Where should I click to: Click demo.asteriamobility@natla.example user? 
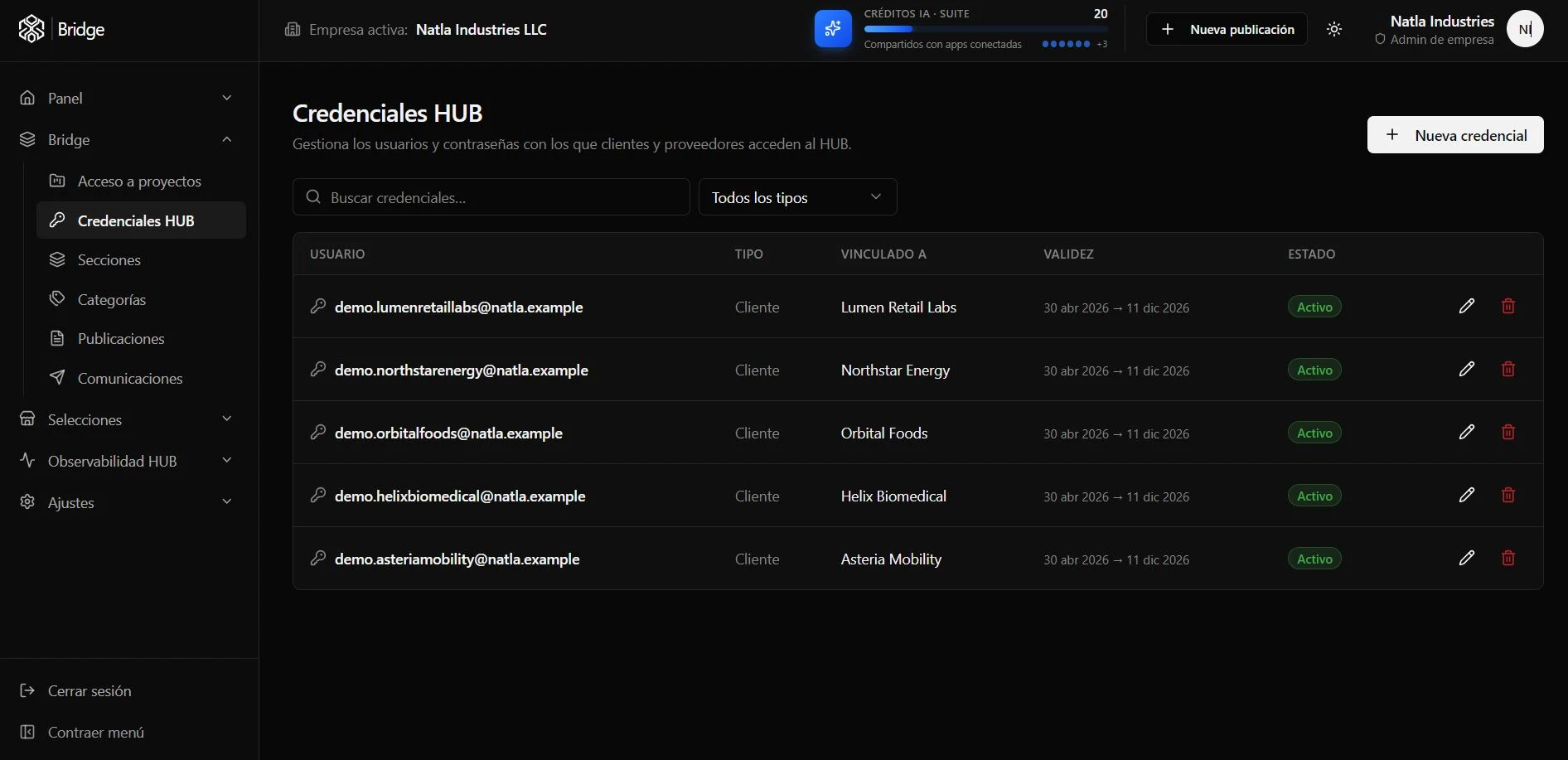(457, 559)
